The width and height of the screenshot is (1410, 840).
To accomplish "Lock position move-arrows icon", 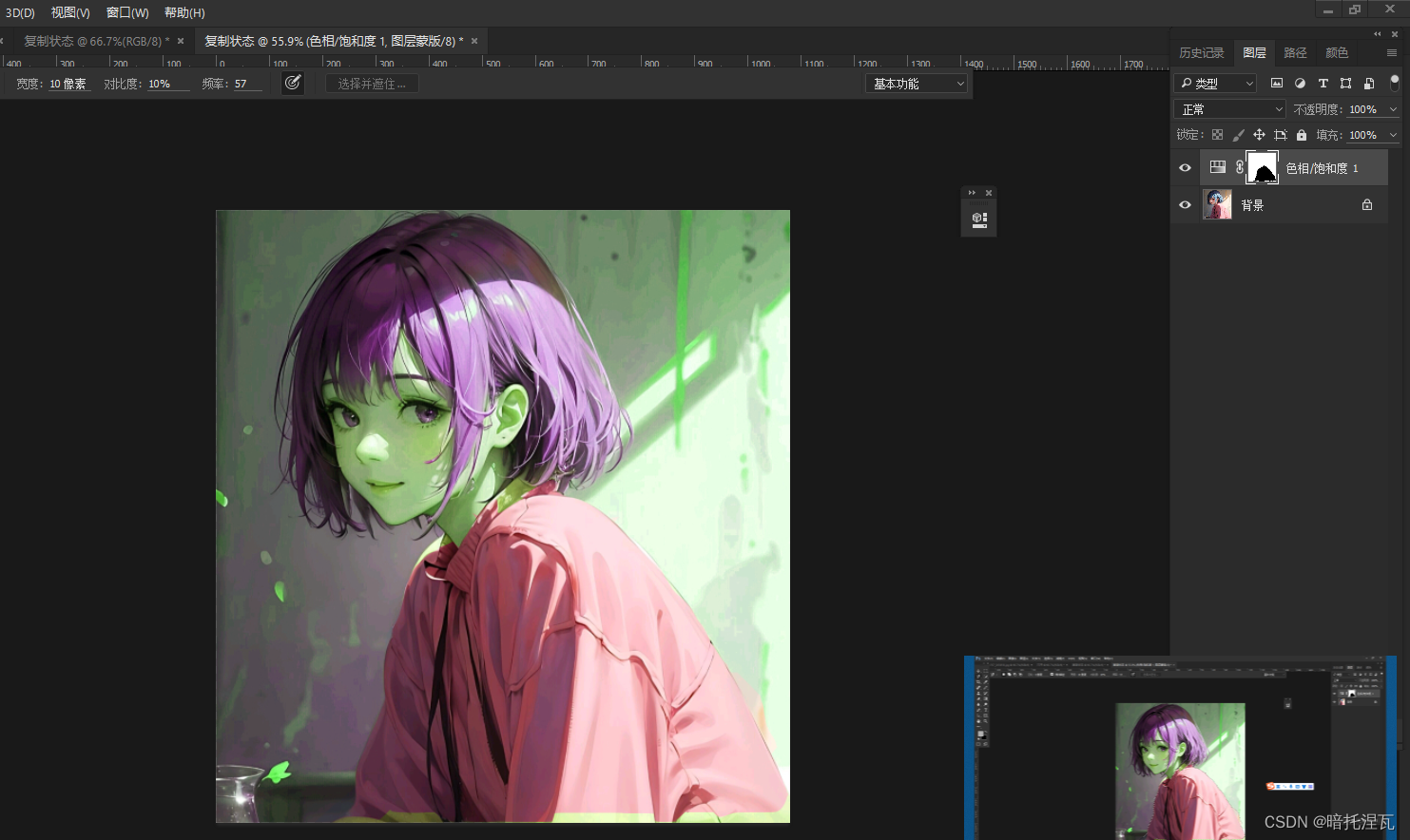I will [1259, 135].
